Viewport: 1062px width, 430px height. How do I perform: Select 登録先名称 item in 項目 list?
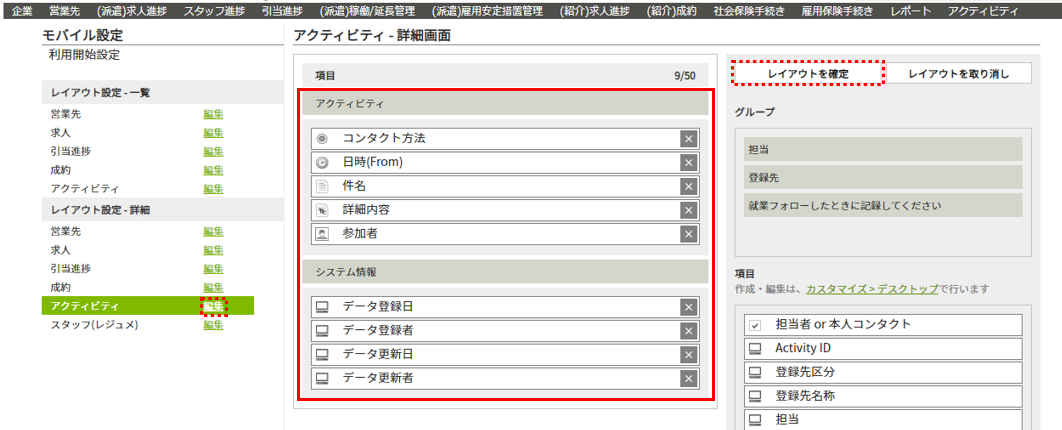click(883, 396)
